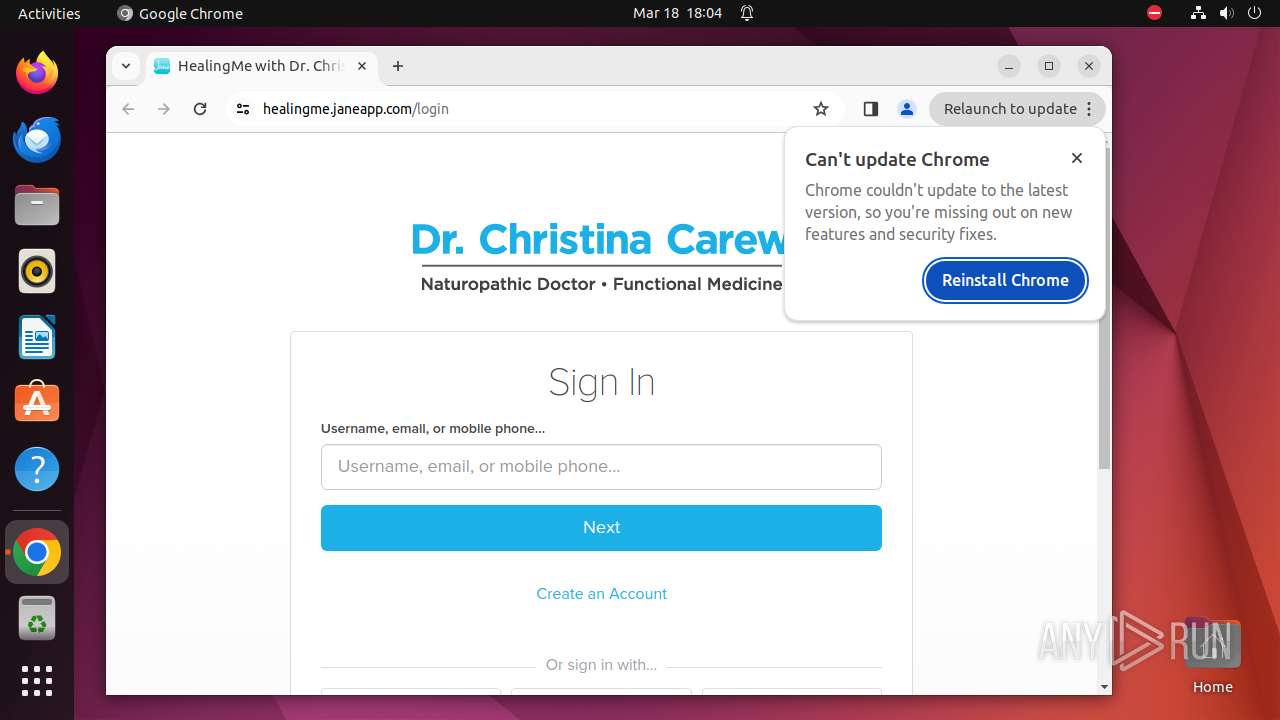This screenshot has height=720, width=1280.
Task: Dismiss the Can't update Chrome popup
Action: pyautogui.click(x=1077, y=158)
